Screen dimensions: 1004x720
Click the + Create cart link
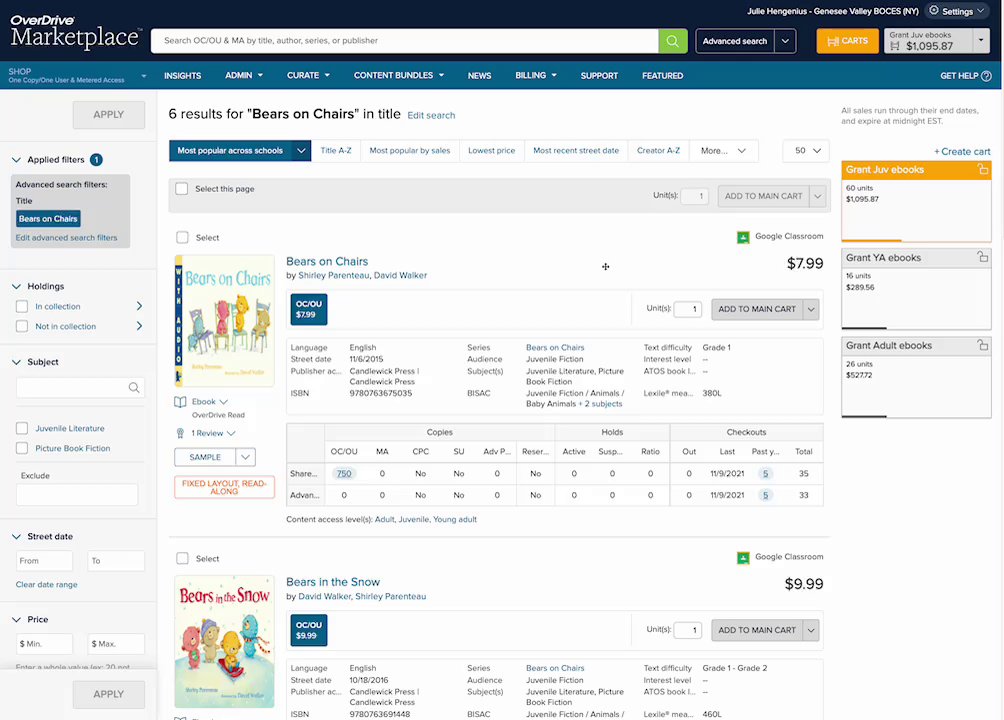pyautogui.click(x=962, y=152)
